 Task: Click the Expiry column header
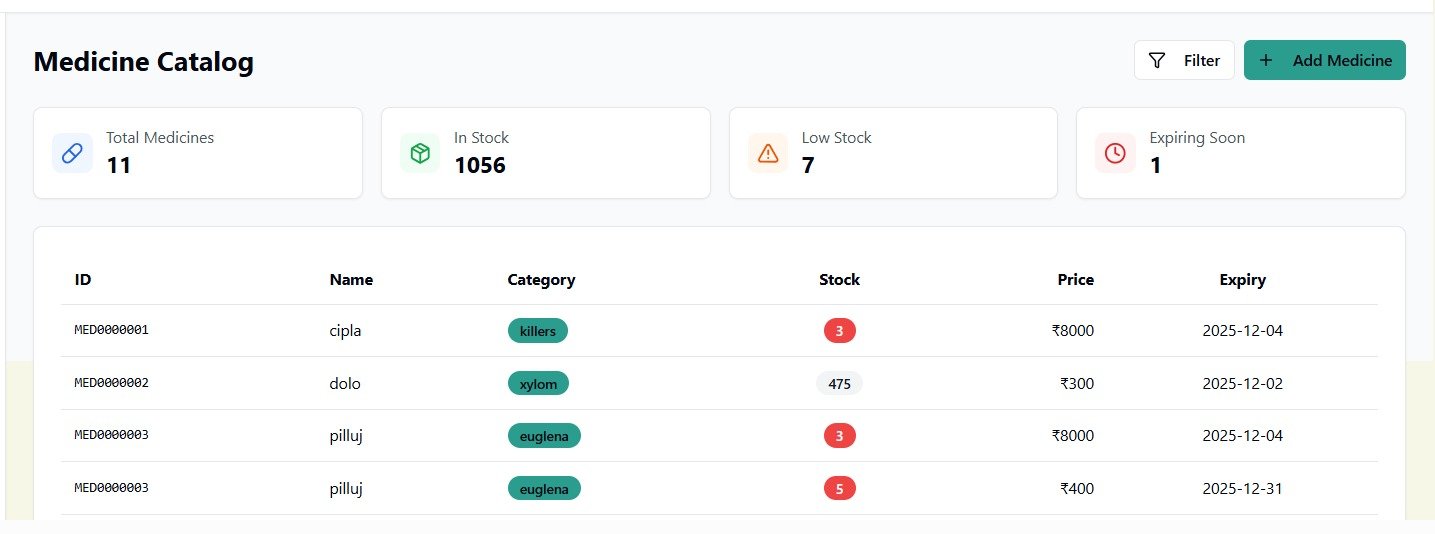click(x=1242, y=280)
